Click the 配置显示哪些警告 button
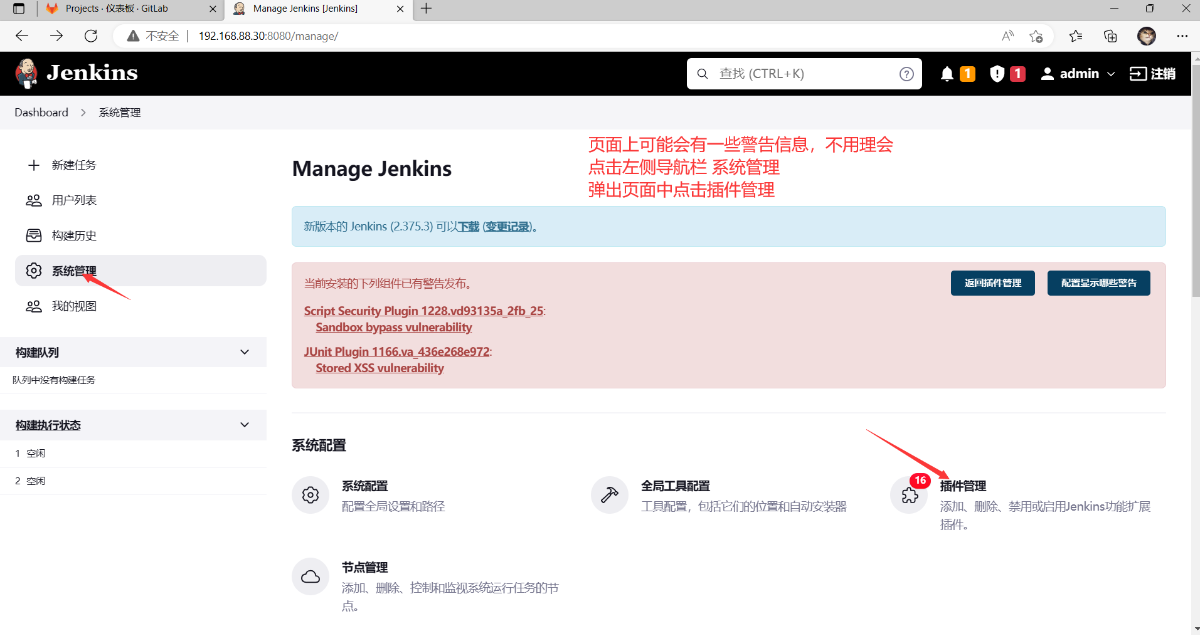1200x635 pixels. point(1099,283)
